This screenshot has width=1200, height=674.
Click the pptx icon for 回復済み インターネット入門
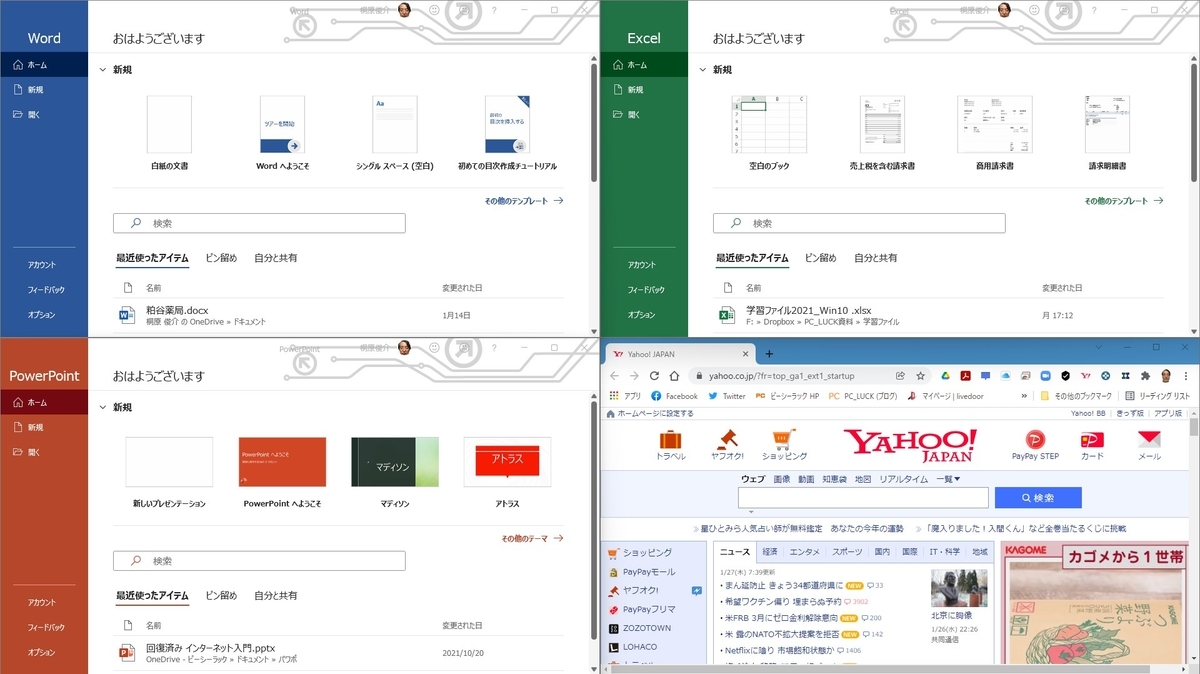126,653
